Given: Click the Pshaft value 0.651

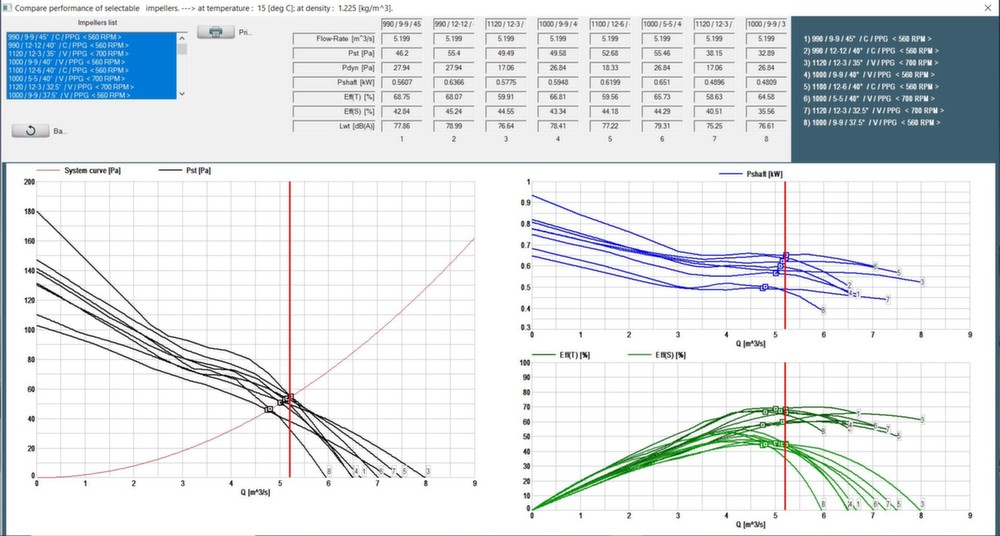Looking at the screenshot, I should 663,83.
